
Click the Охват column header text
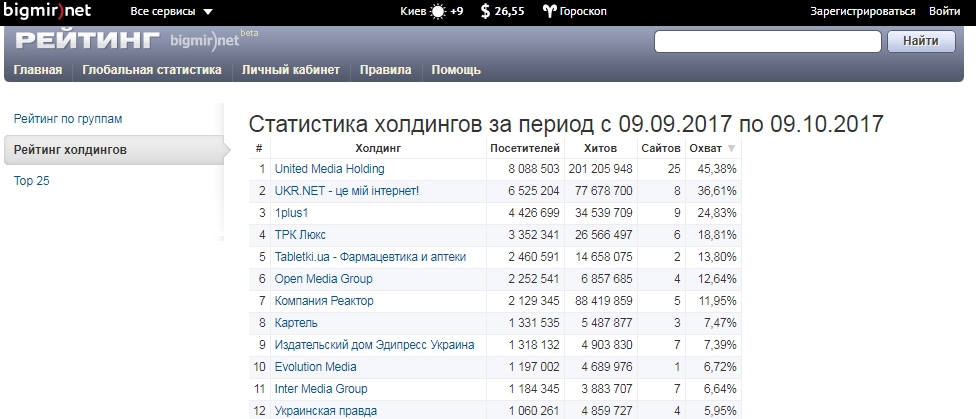pos(706,148)
